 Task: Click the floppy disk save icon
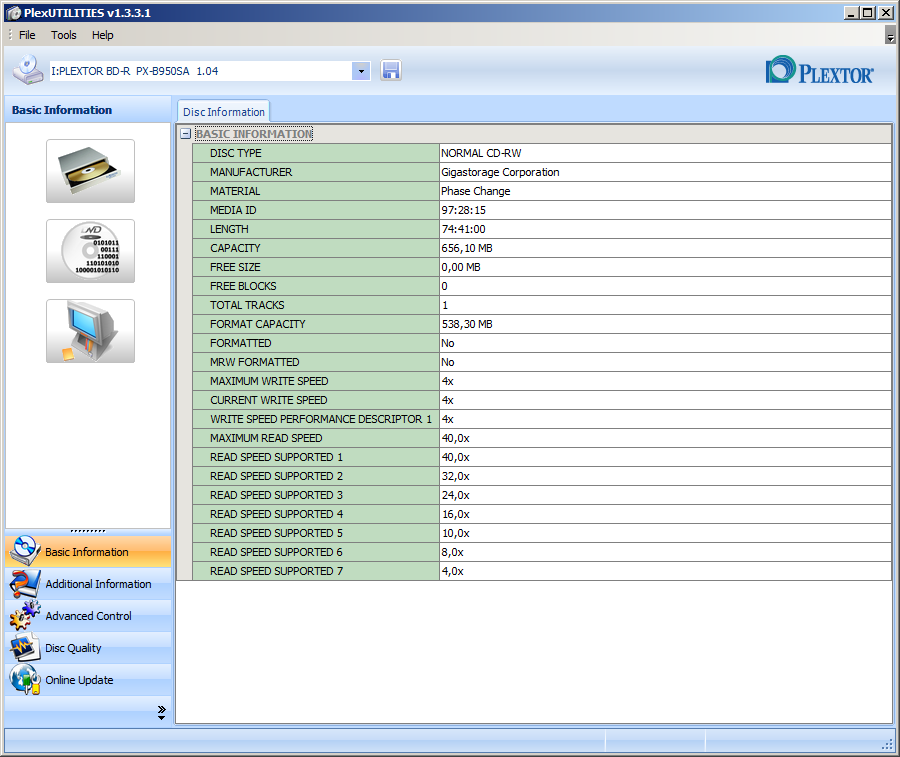point(390,71)
